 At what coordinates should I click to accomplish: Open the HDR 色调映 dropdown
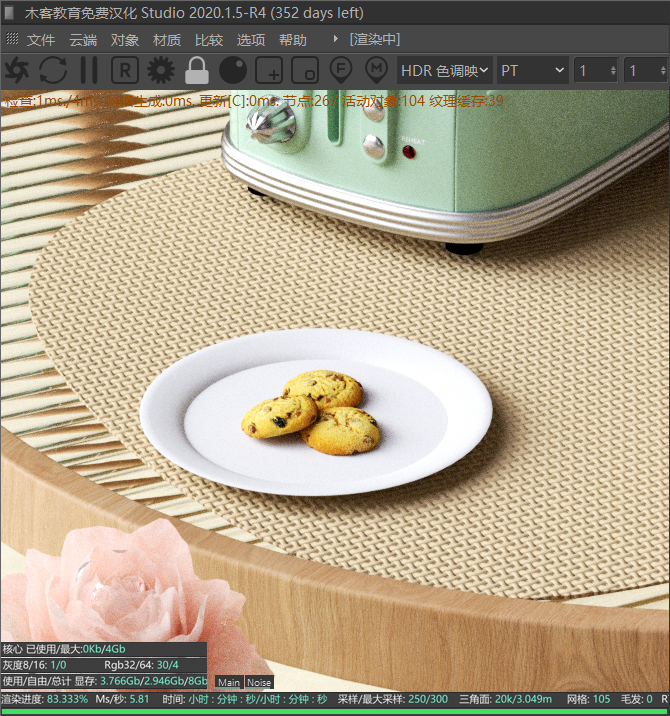click(x=444, y=71)
